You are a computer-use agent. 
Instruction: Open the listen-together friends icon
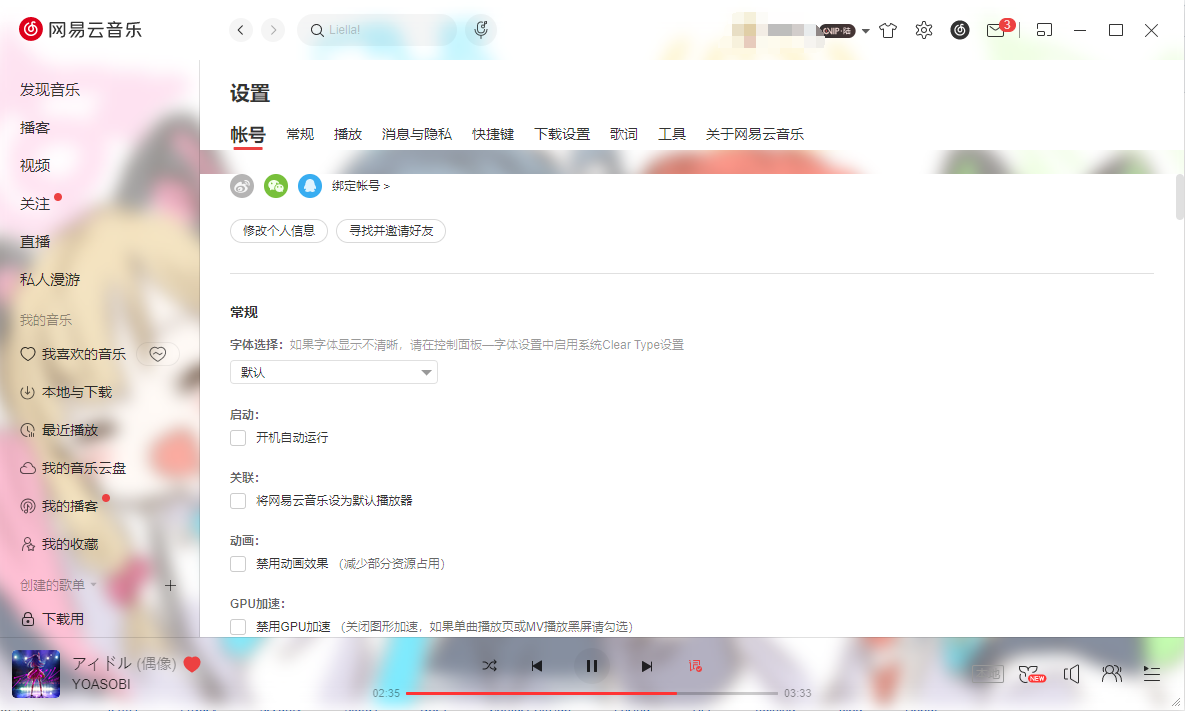click(1111, 673)
